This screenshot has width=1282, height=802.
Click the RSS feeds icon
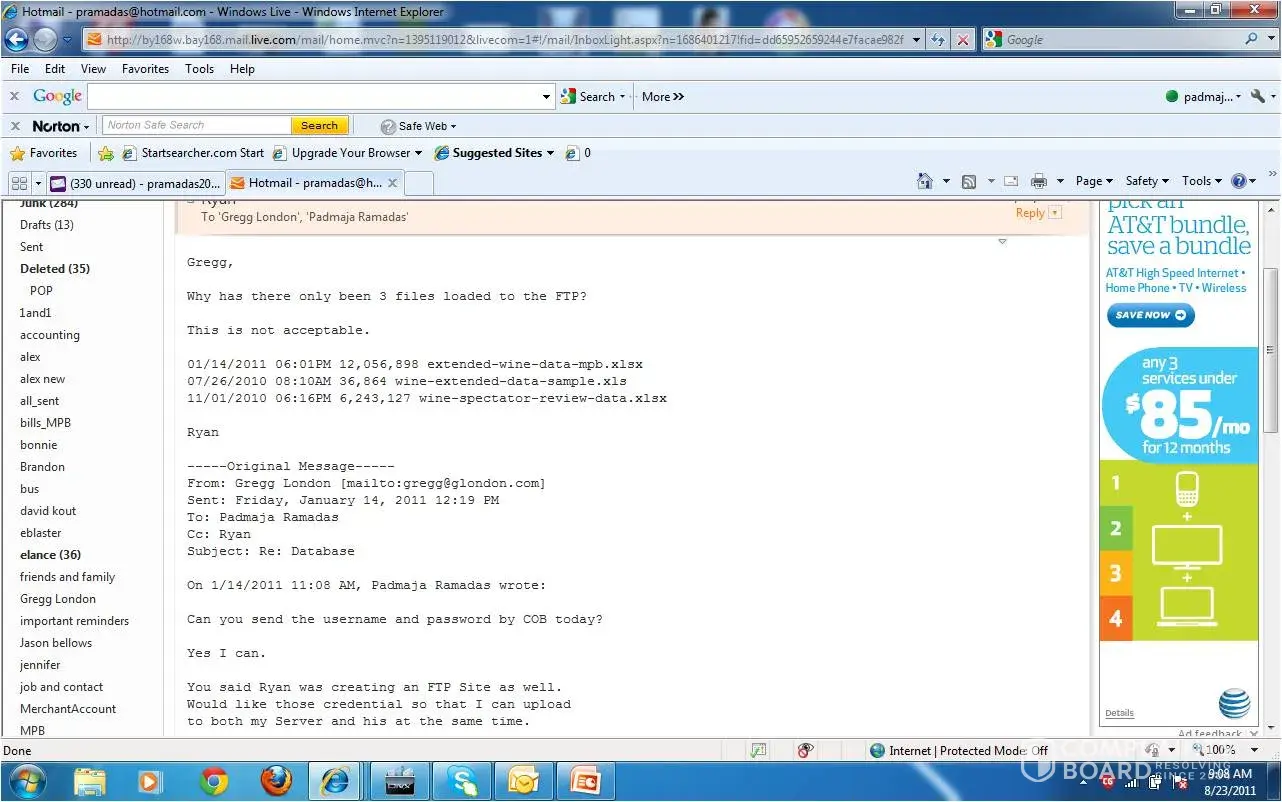968,181
